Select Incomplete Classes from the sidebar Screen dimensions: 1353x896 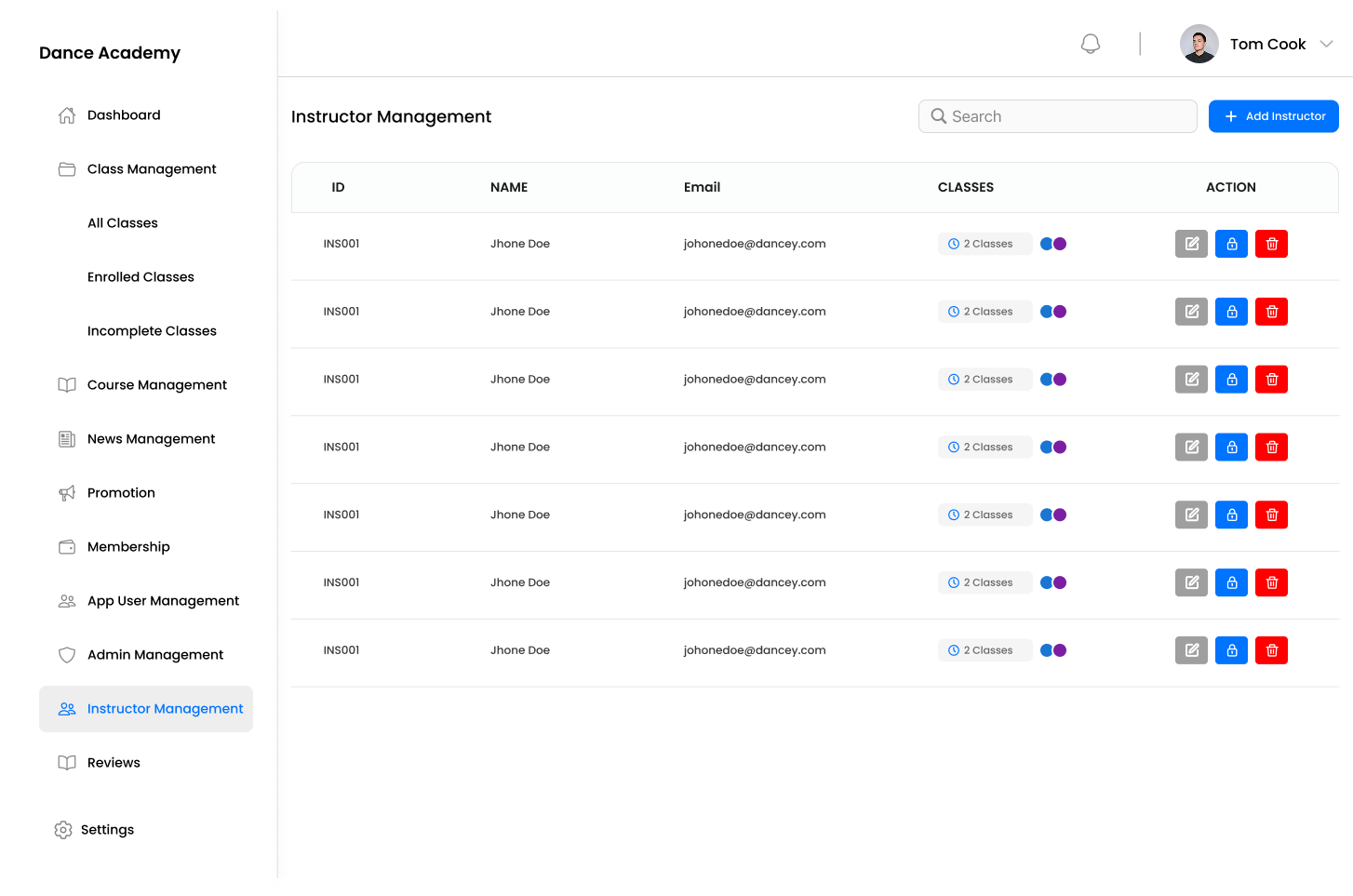[x=152, y=330]
